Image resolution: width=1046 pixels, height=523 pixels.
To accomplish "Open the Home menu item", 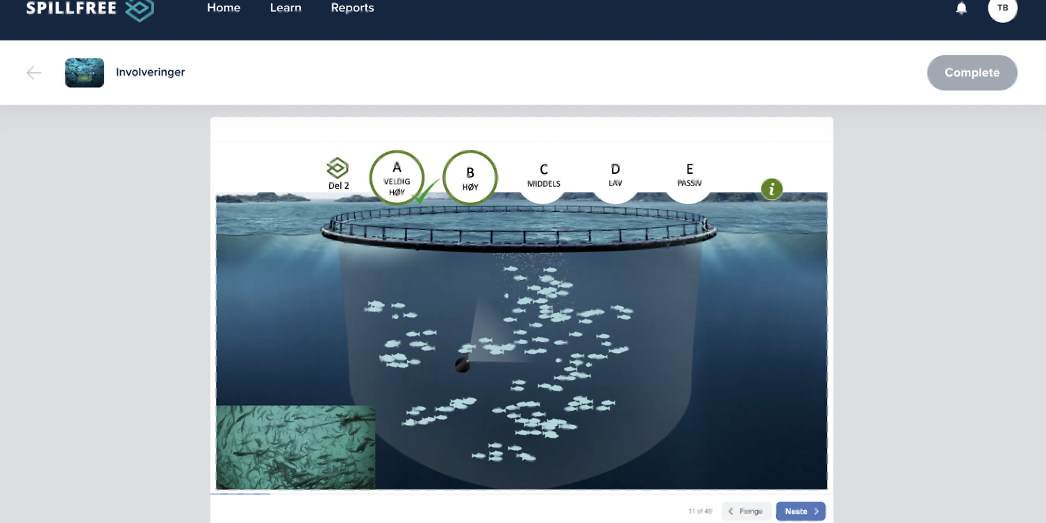I will tap(223, 8).
